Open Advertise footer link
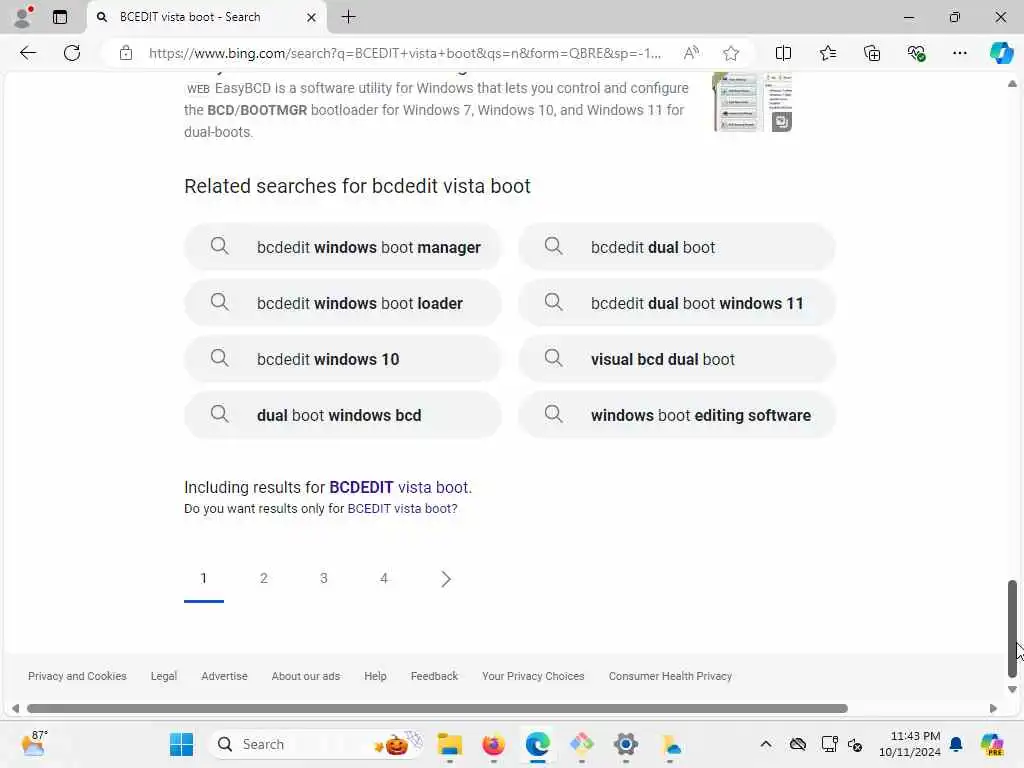 tap(225, 677)
